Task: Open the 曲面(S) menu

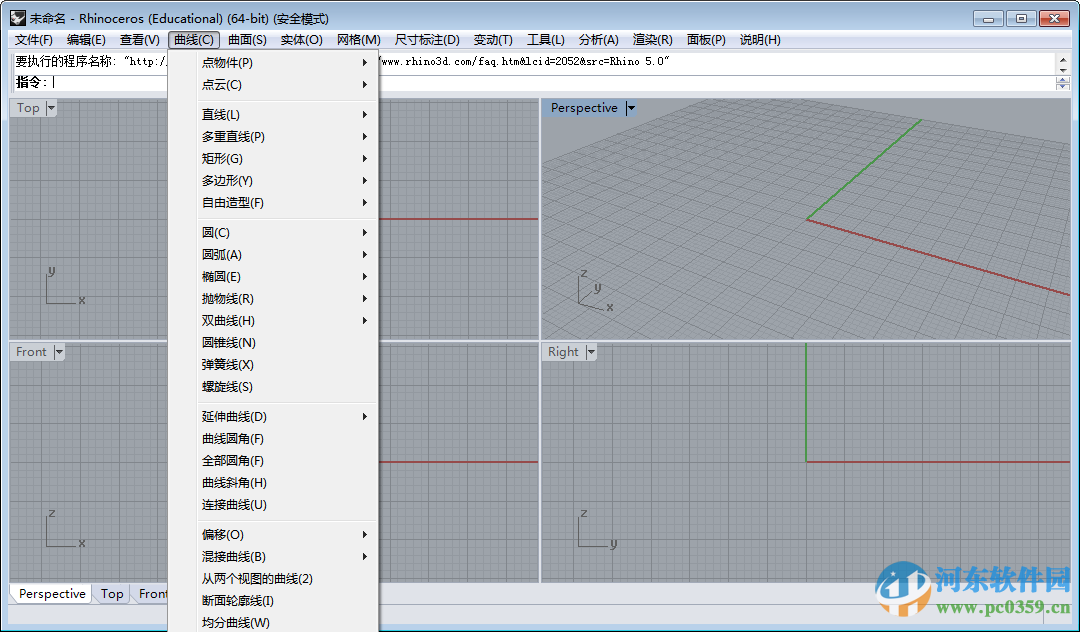Action: click(247, 40)
